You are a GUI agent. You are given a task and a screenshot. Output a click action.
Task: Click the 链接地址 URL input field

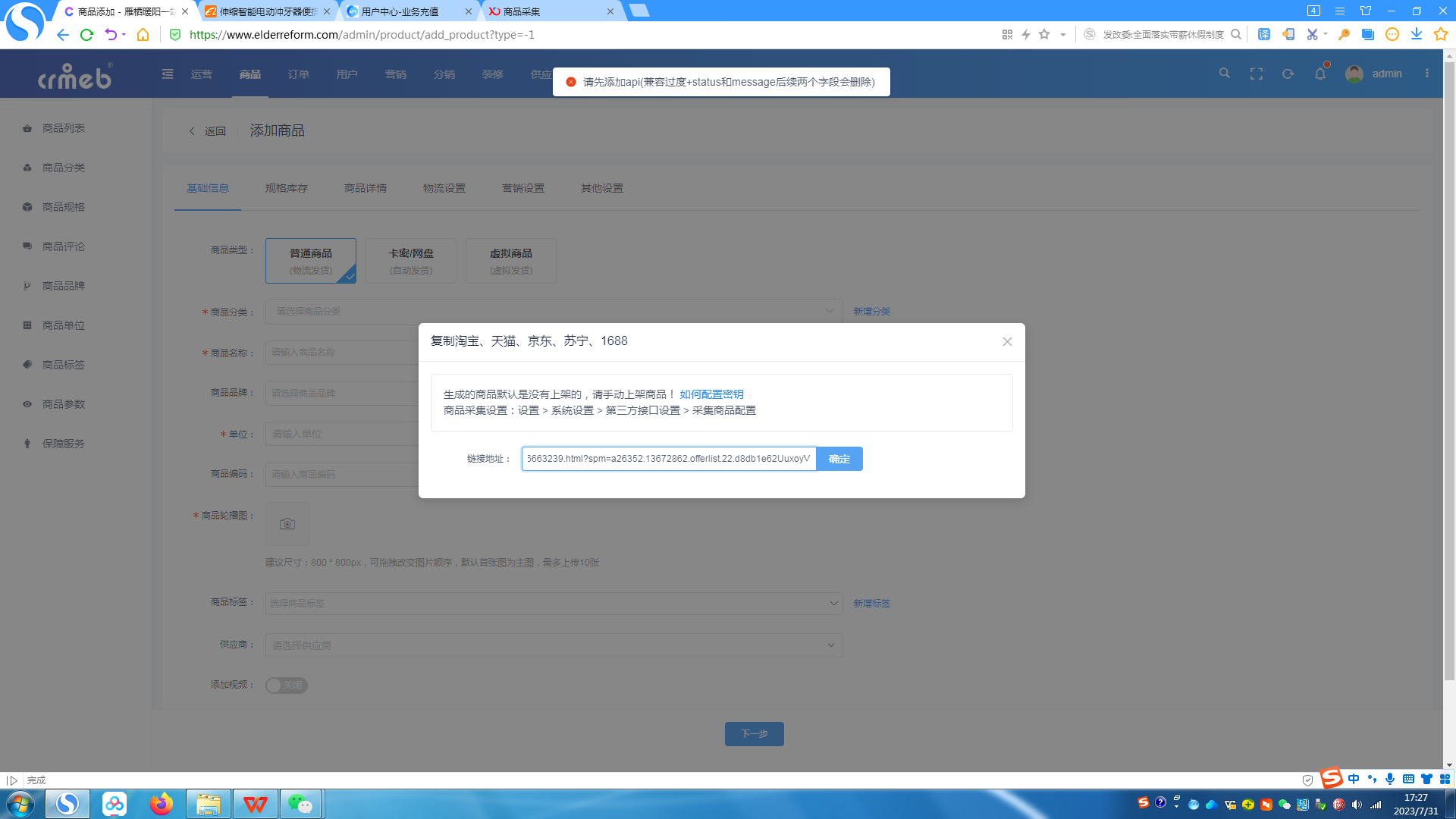(x=669, y=459)
